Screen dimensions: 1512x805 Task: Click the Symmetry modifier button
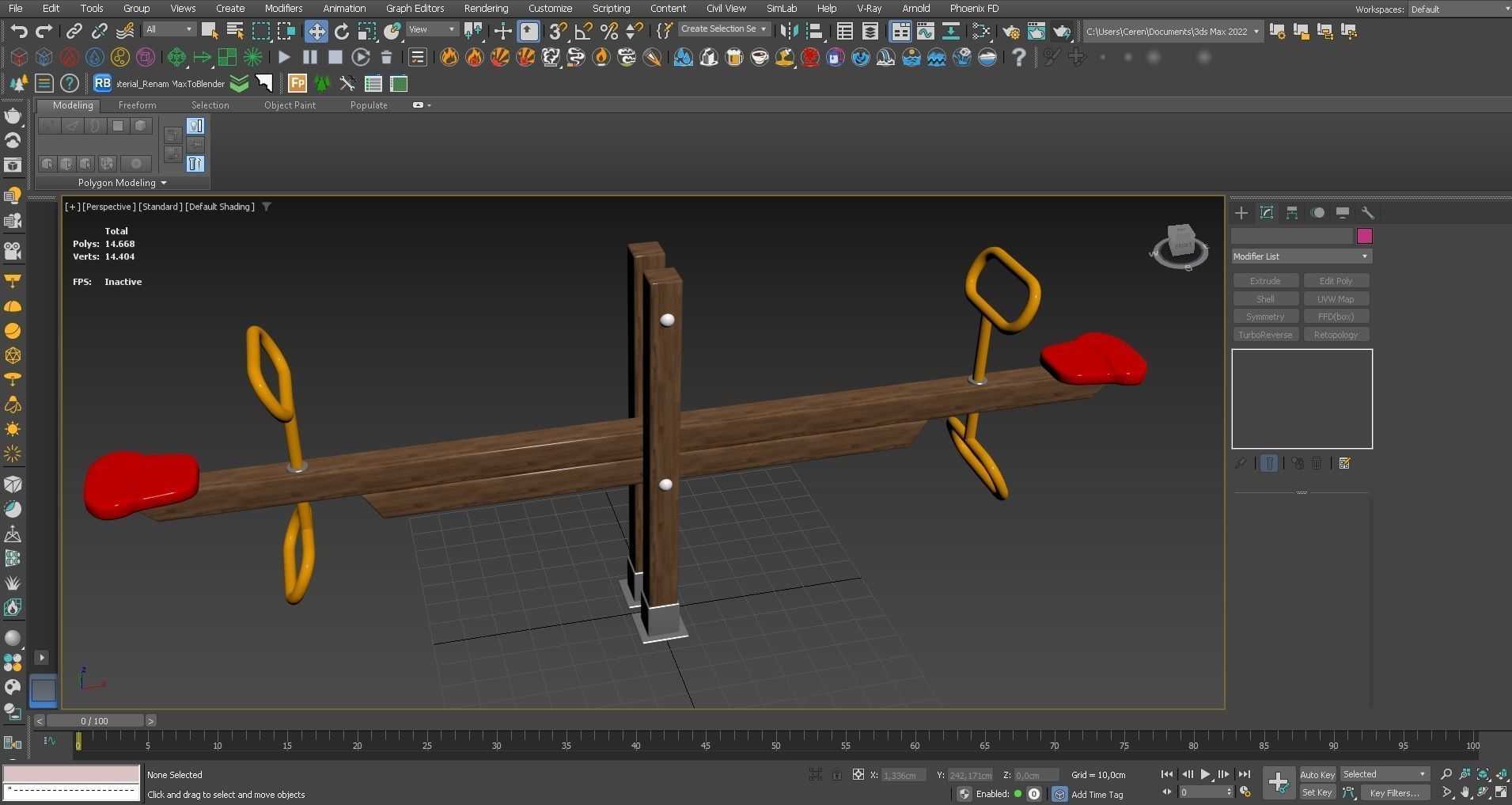pyautogui.click(x=1265, y=317)
